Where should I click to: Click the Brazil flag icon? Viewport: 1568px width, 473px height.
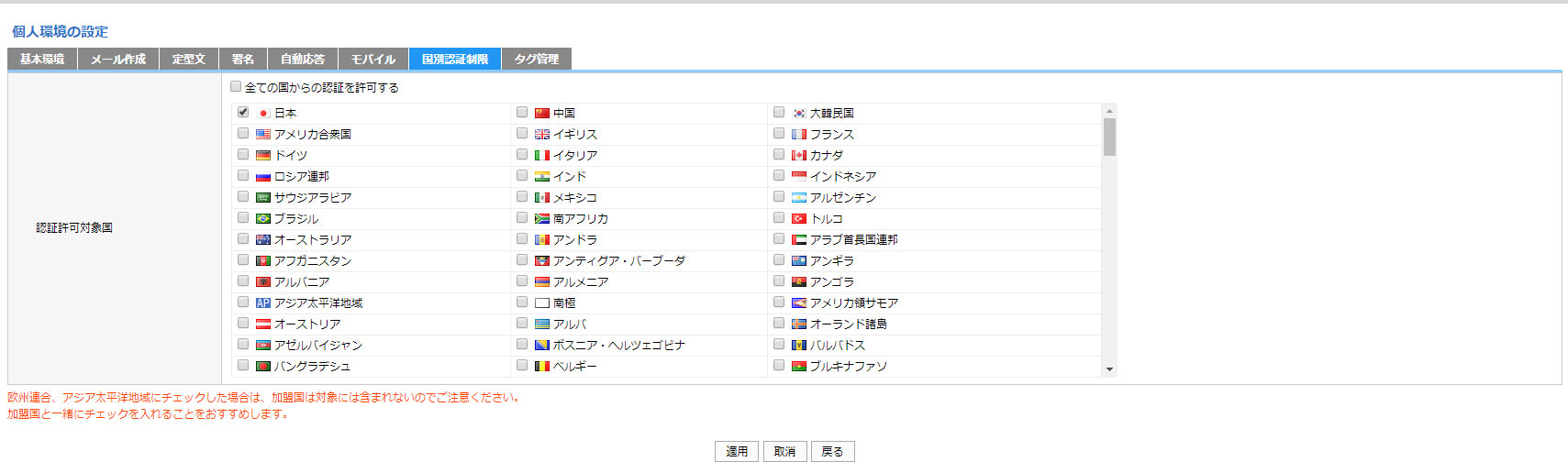(263, 218)
